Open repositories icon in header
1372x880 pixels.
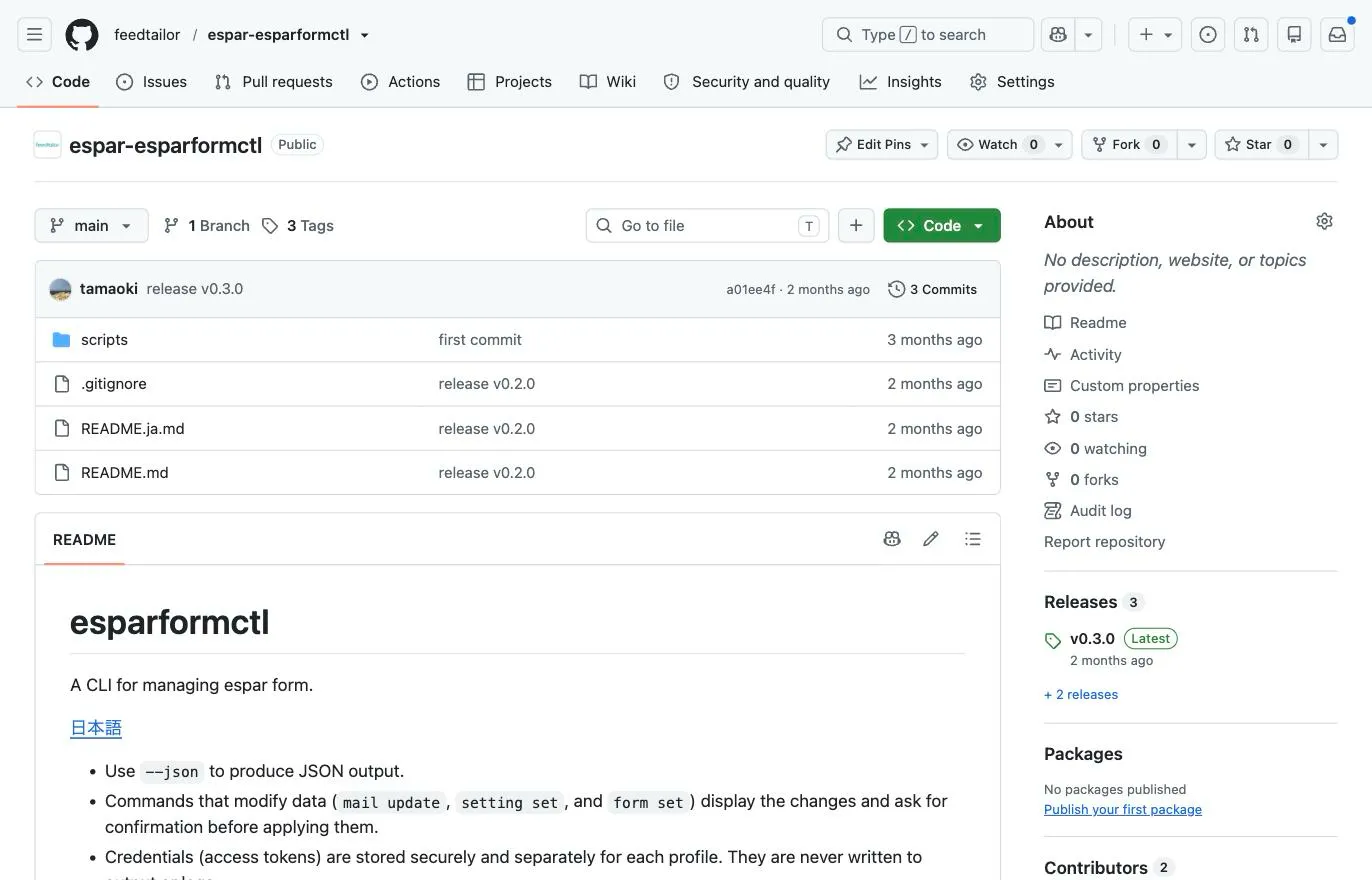pyautogui.click(x=1294, y=35)
